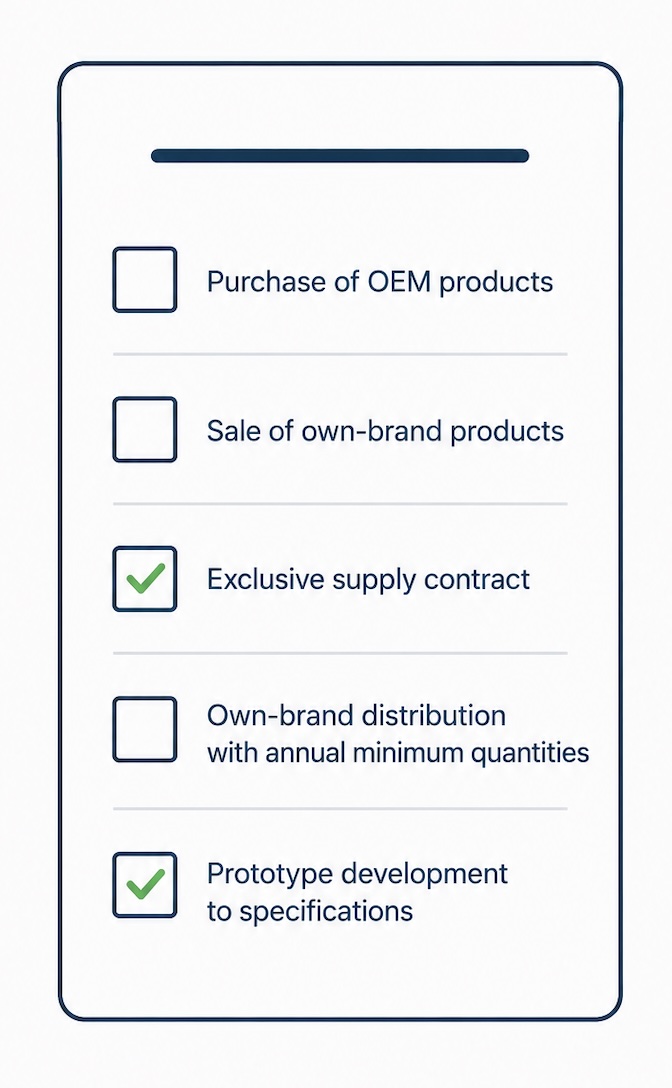This screenshot has width=672, height=1088.
Task: Click the 'Exclusive supply contract' label
Action: [368, 580]
